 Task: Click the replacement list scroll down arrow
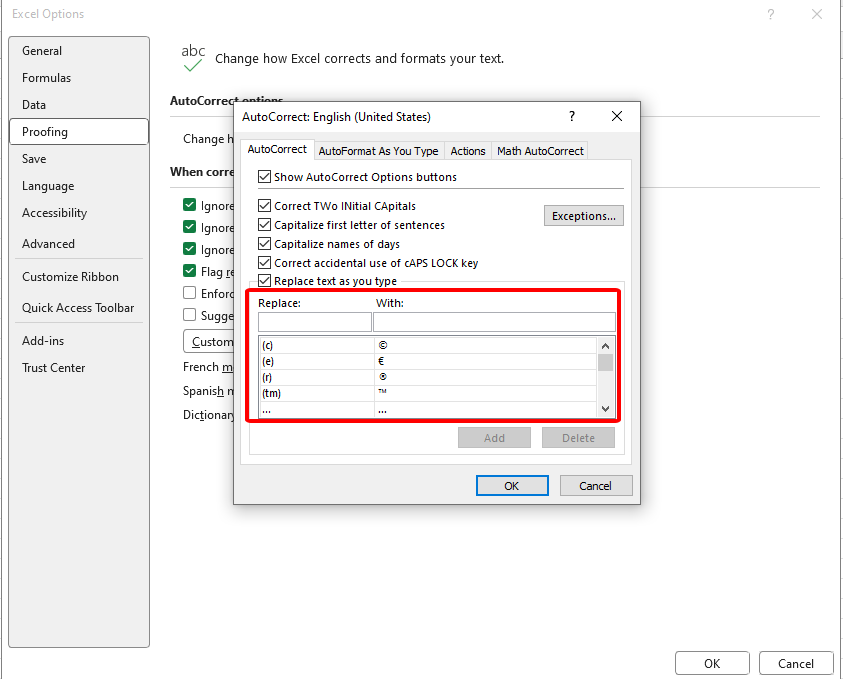605,409
